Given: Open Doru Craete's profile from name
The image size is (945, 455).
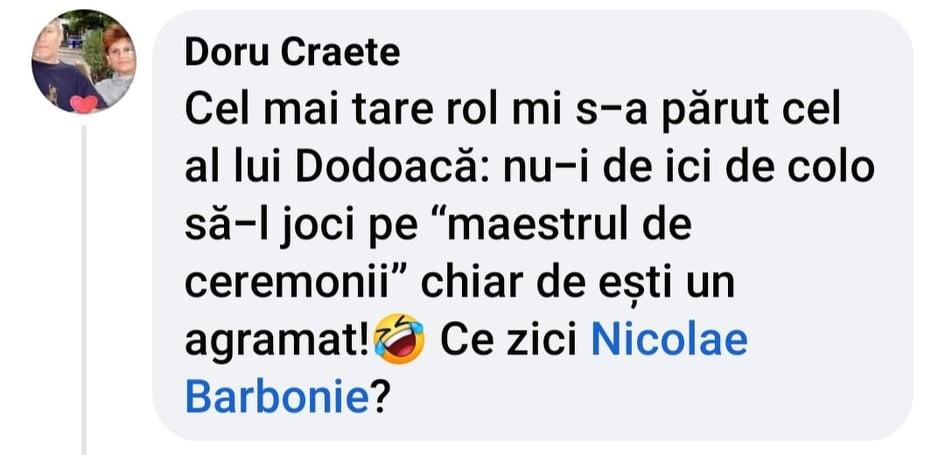Looking at the screenshot, I should (x=292, y=54).
